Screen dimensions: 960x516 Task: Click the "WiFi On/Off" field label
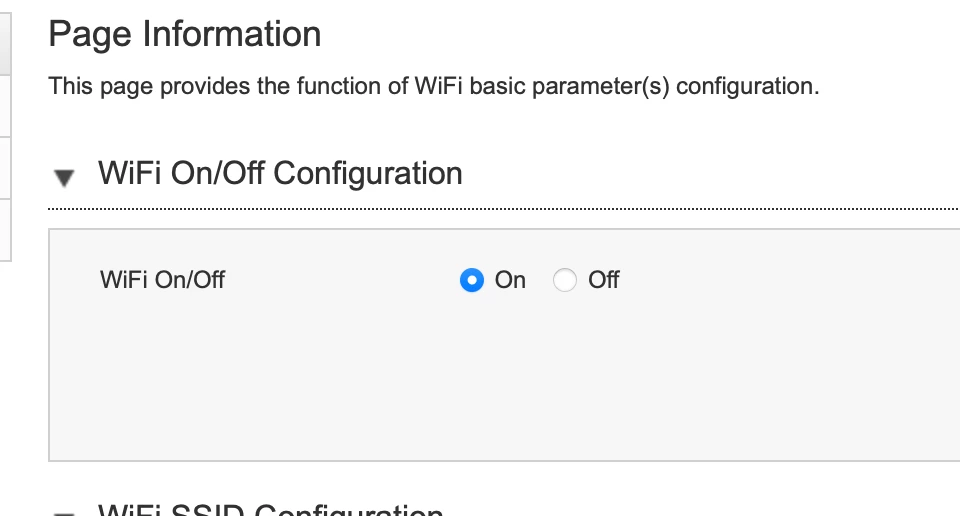pos(163,280)
